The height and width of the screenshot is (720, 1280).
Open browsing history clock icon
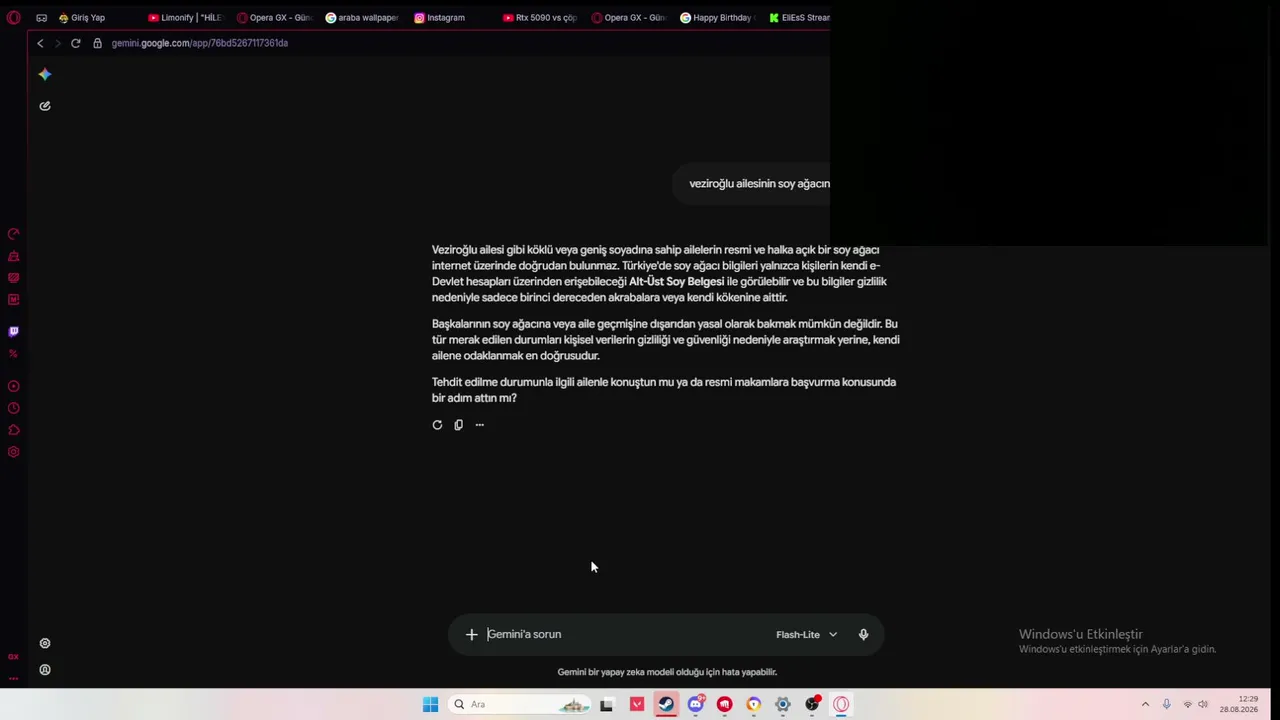click(13, 408)
